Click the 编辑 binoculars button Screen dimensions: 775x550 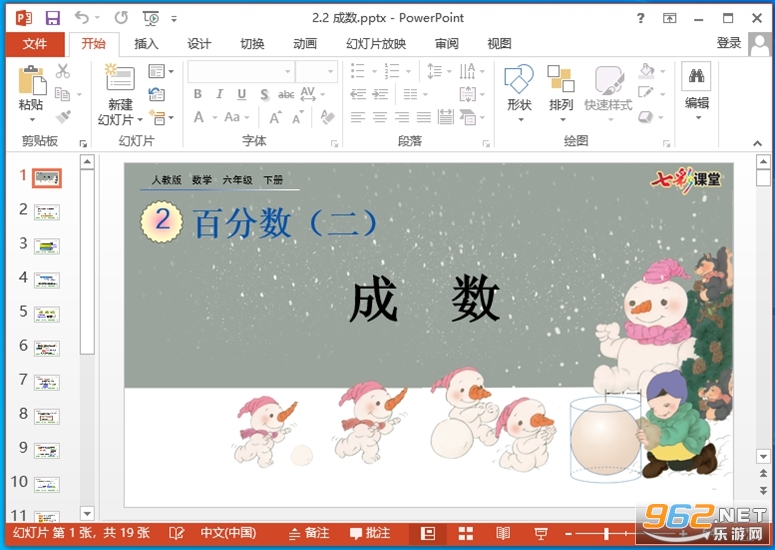(x=696, y=92)
